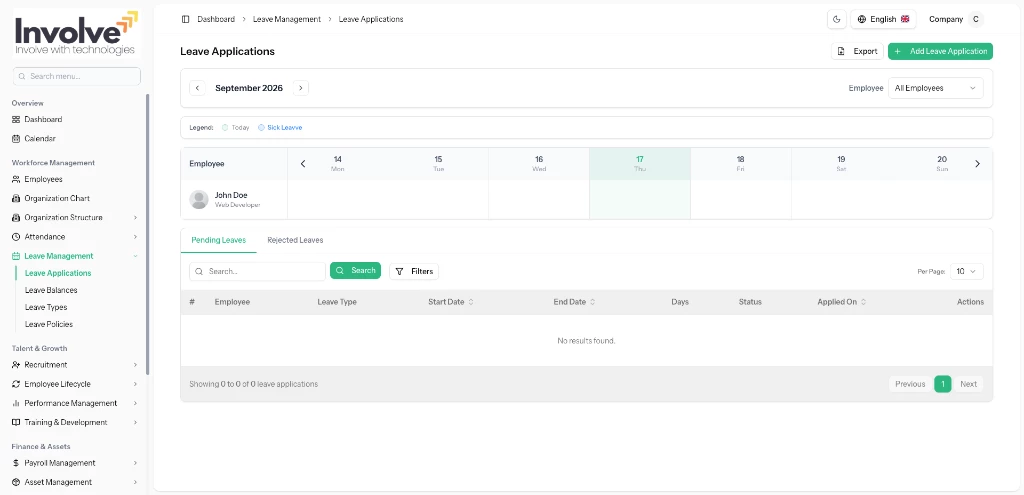Switch to Rejected Leaves tab

click(x=295, y=240)
